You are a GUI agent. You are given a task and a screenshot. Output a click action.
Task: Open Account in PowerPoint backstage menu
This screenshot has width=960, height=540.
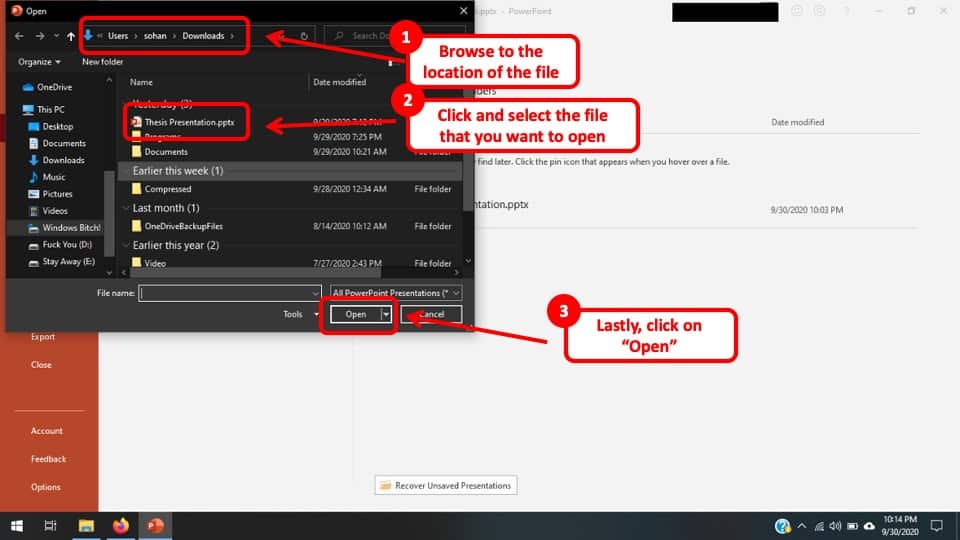coord(47,431)
